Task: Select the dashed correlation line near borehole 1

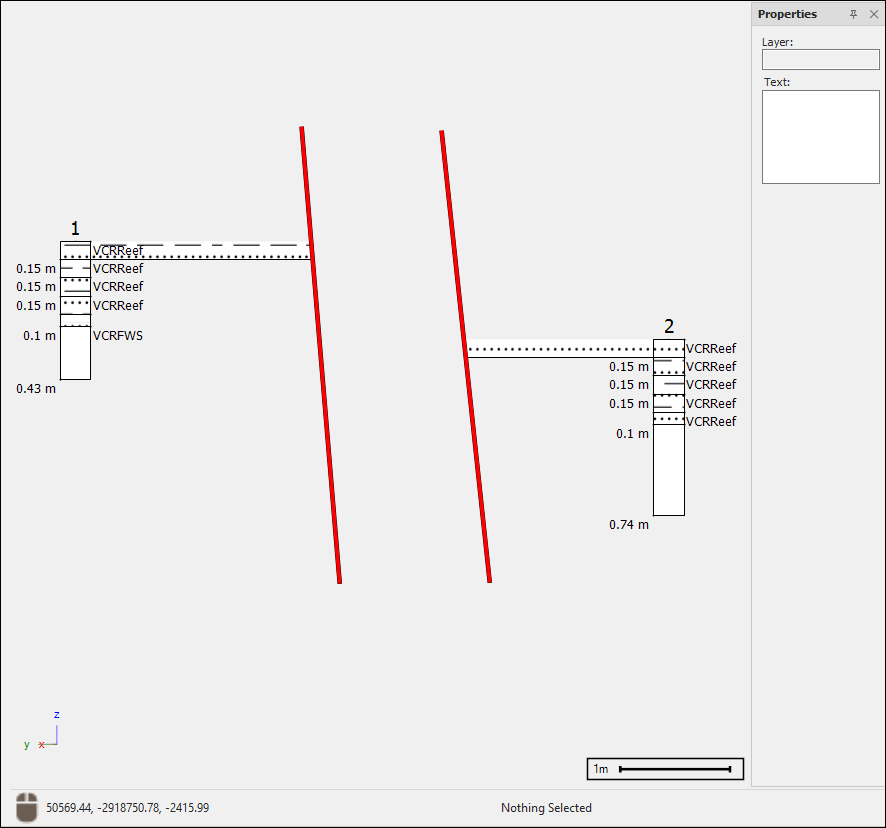Action: pyautogui.click(x=200, y=244)
